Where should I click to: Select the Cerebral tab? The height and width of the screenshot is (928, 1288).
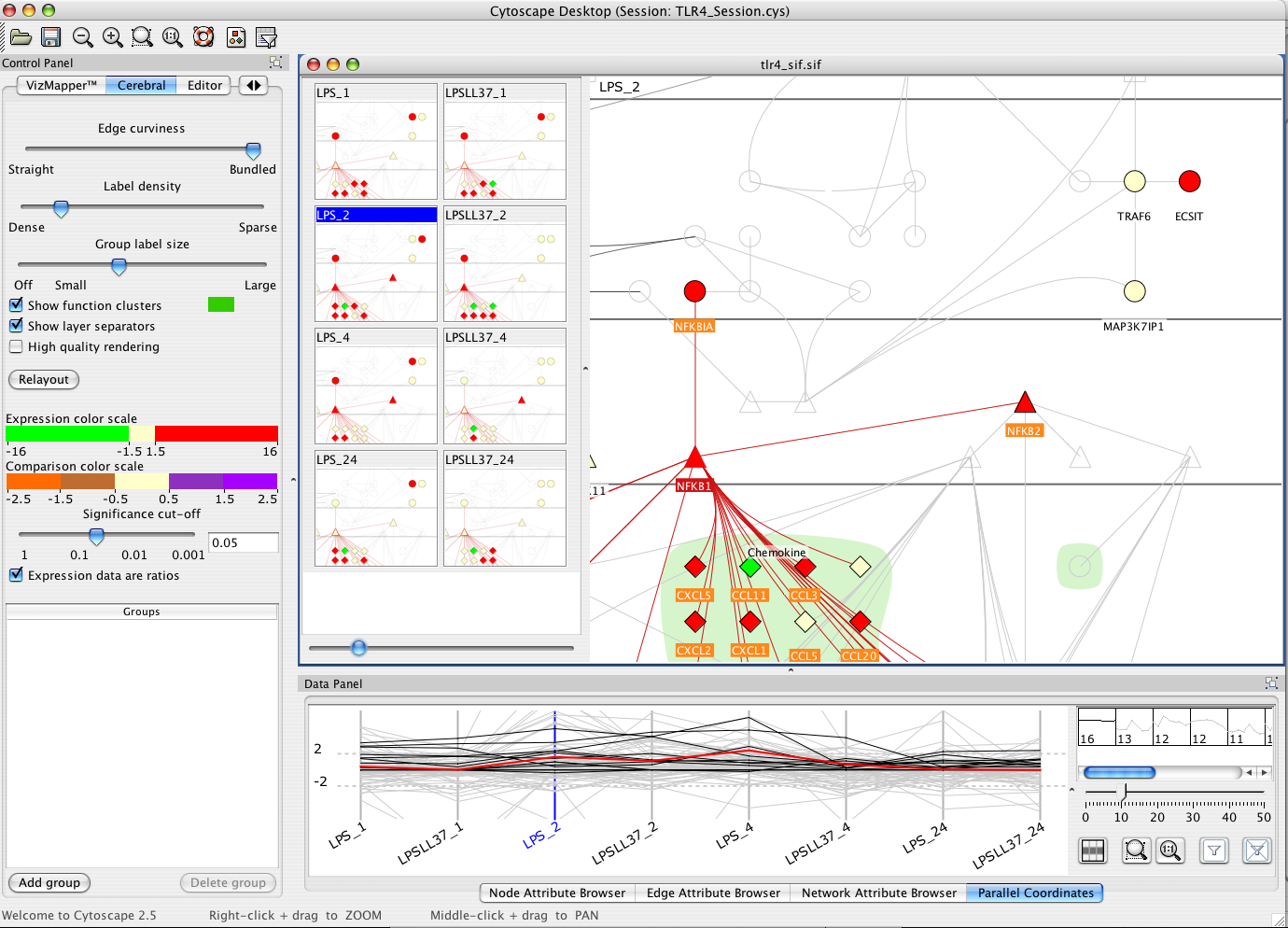[141, 85]
